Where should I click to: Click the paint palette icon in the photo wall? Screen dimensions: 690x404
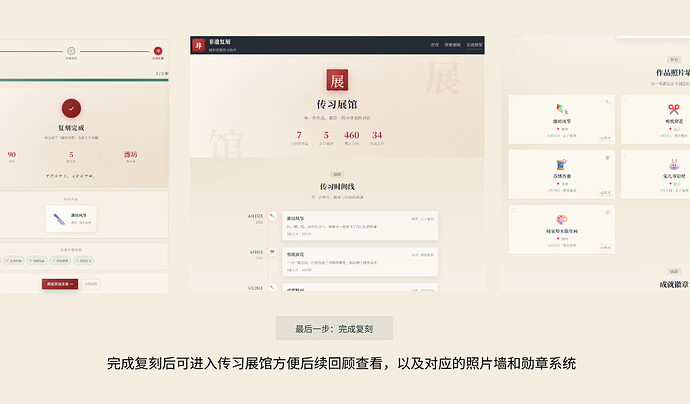[562, 219]
